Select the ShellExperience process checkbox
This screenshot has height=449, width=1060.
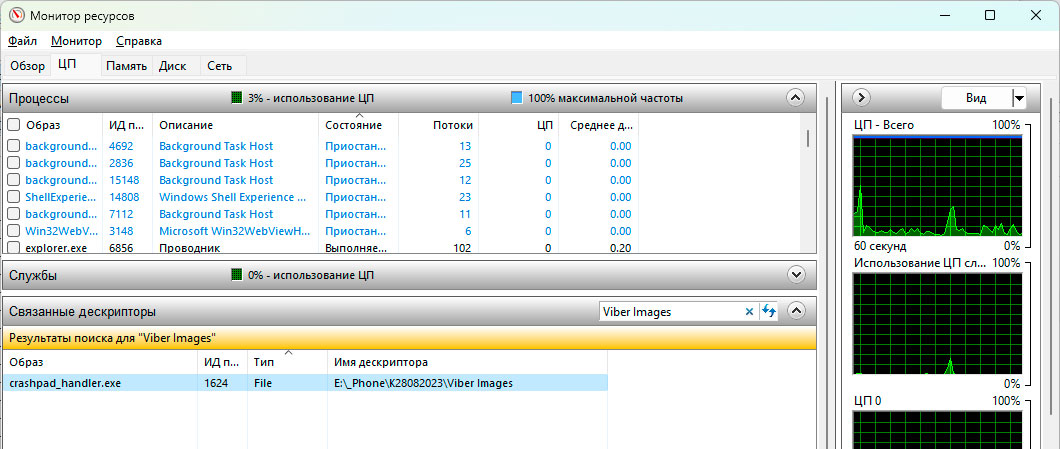point(14,197)
